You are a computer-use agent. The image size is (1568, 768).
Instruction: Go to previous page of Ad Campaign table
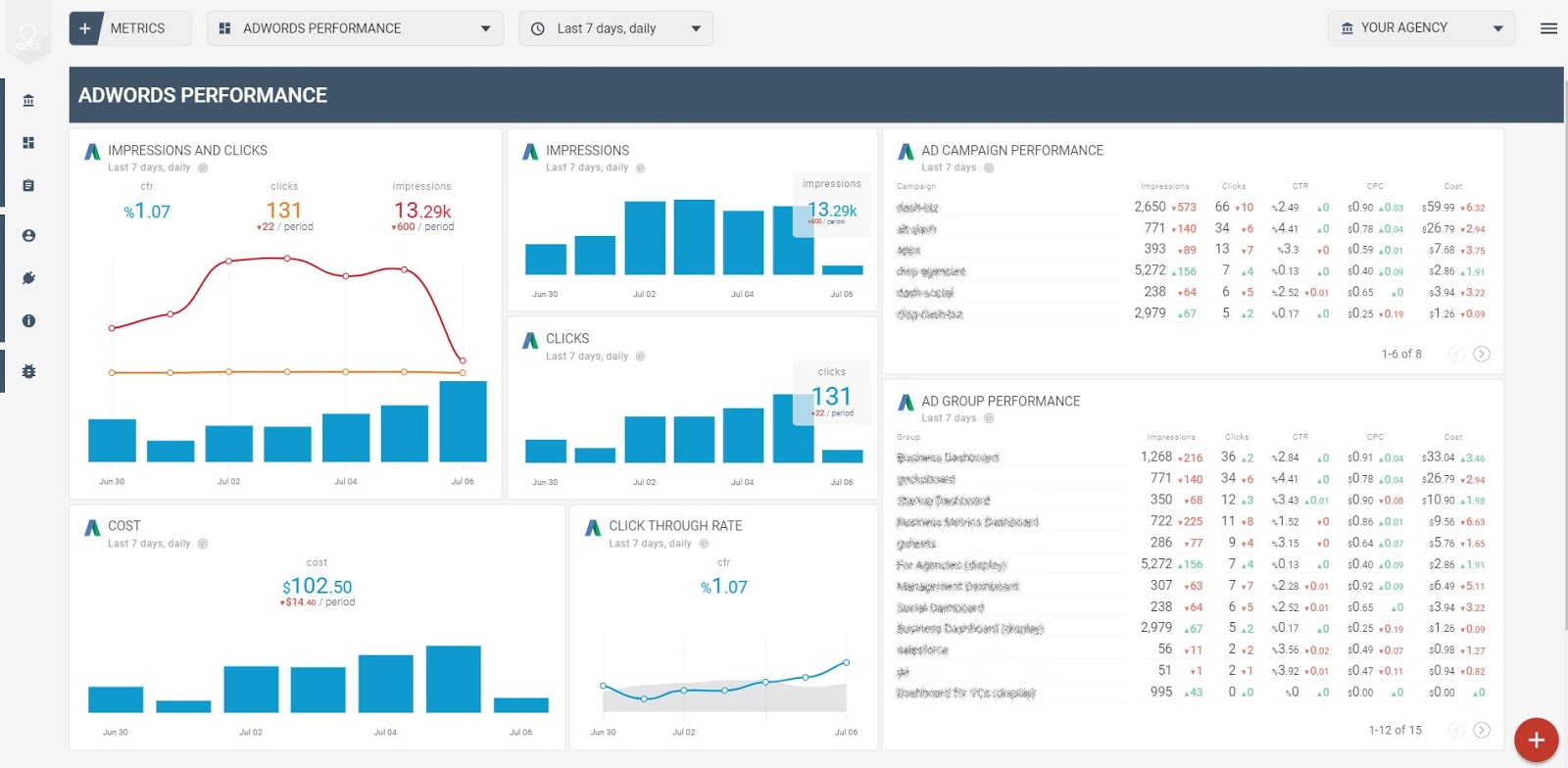1456,354
